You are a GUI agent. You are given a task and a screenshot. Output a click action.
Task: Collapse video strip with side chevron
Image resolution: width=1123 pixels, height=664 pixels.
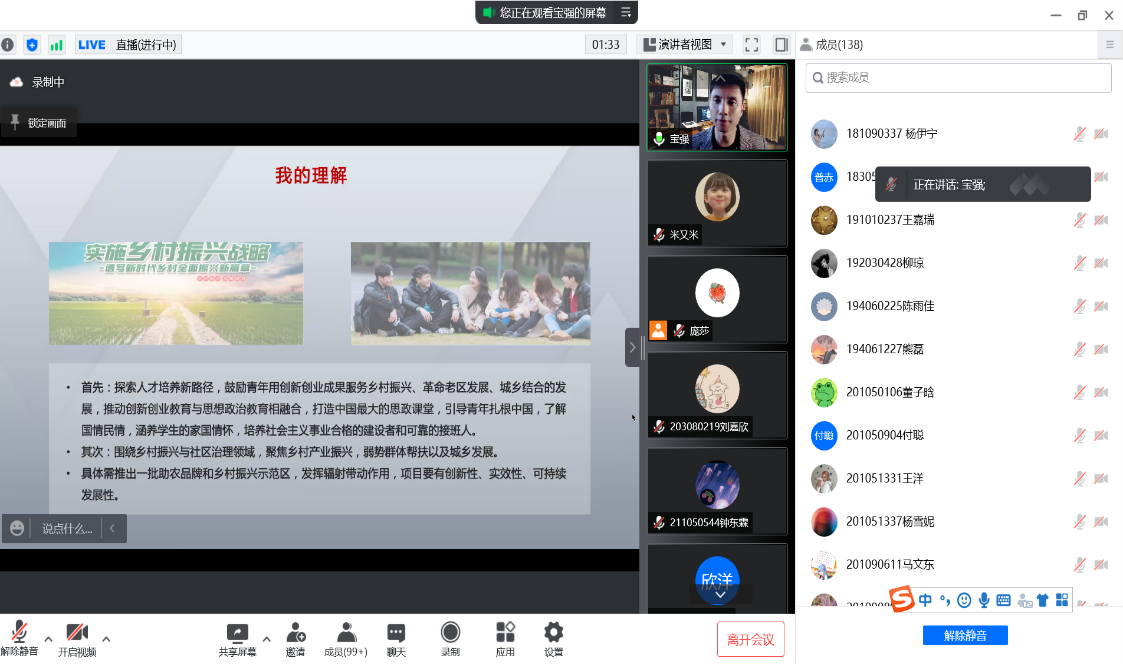[633, 348]
